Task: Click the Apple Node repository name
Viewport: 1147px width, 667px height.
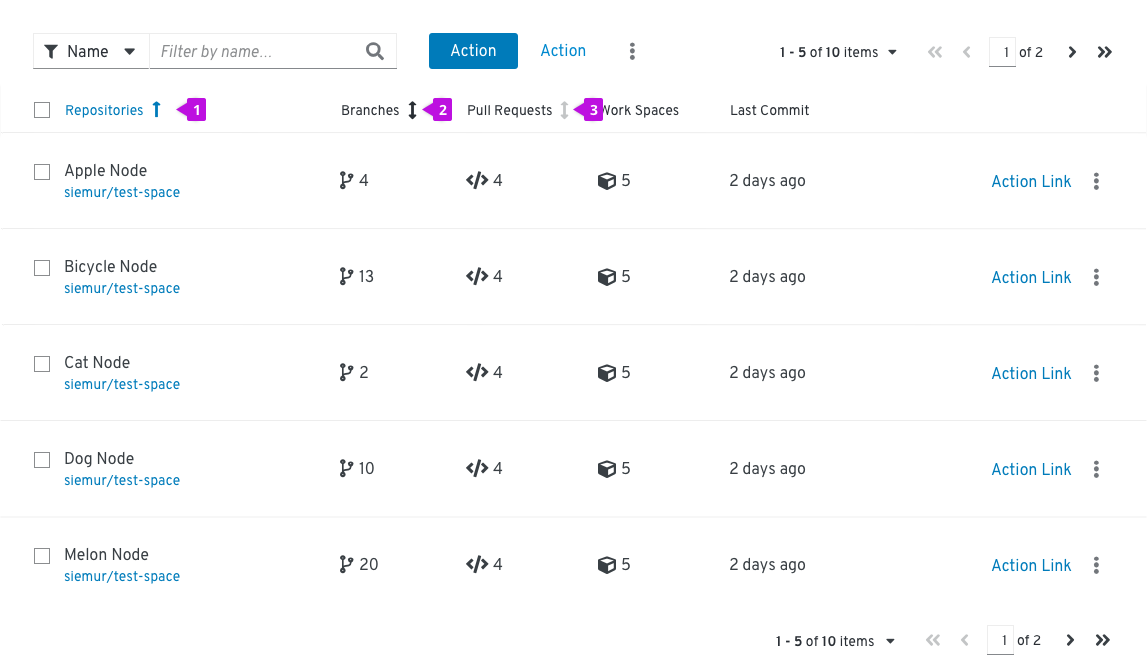Action: pyautogui.click(x=105, y=170)
